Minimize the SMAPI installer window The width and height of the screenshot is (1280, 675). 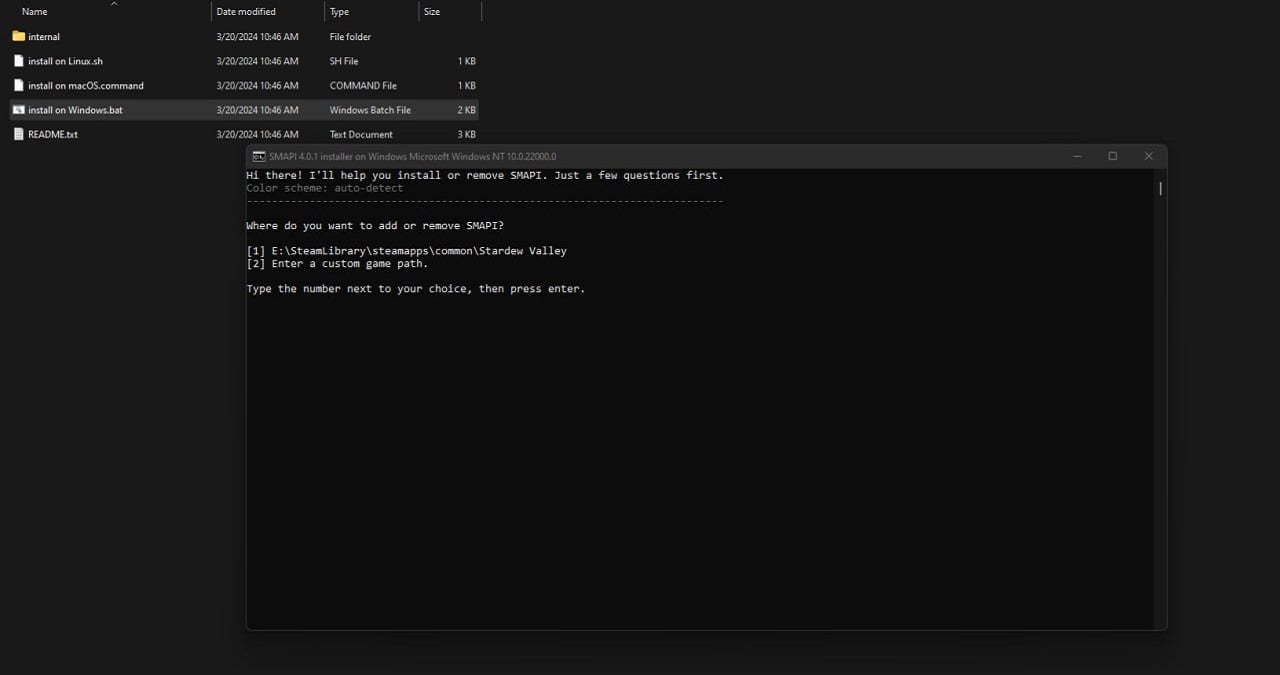coord(1077,156)
